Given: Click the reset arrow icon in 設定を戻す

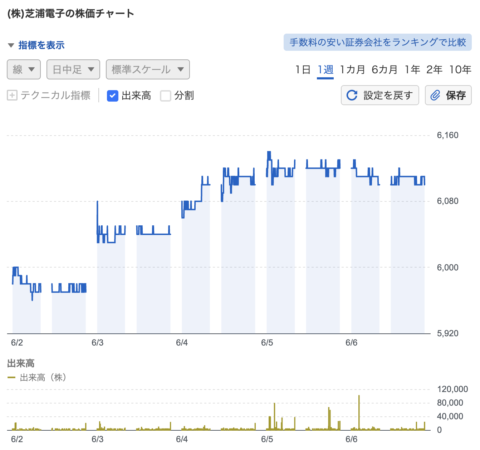Looking at the screenshot, I should pyautogui.click(x=352, y=95).
